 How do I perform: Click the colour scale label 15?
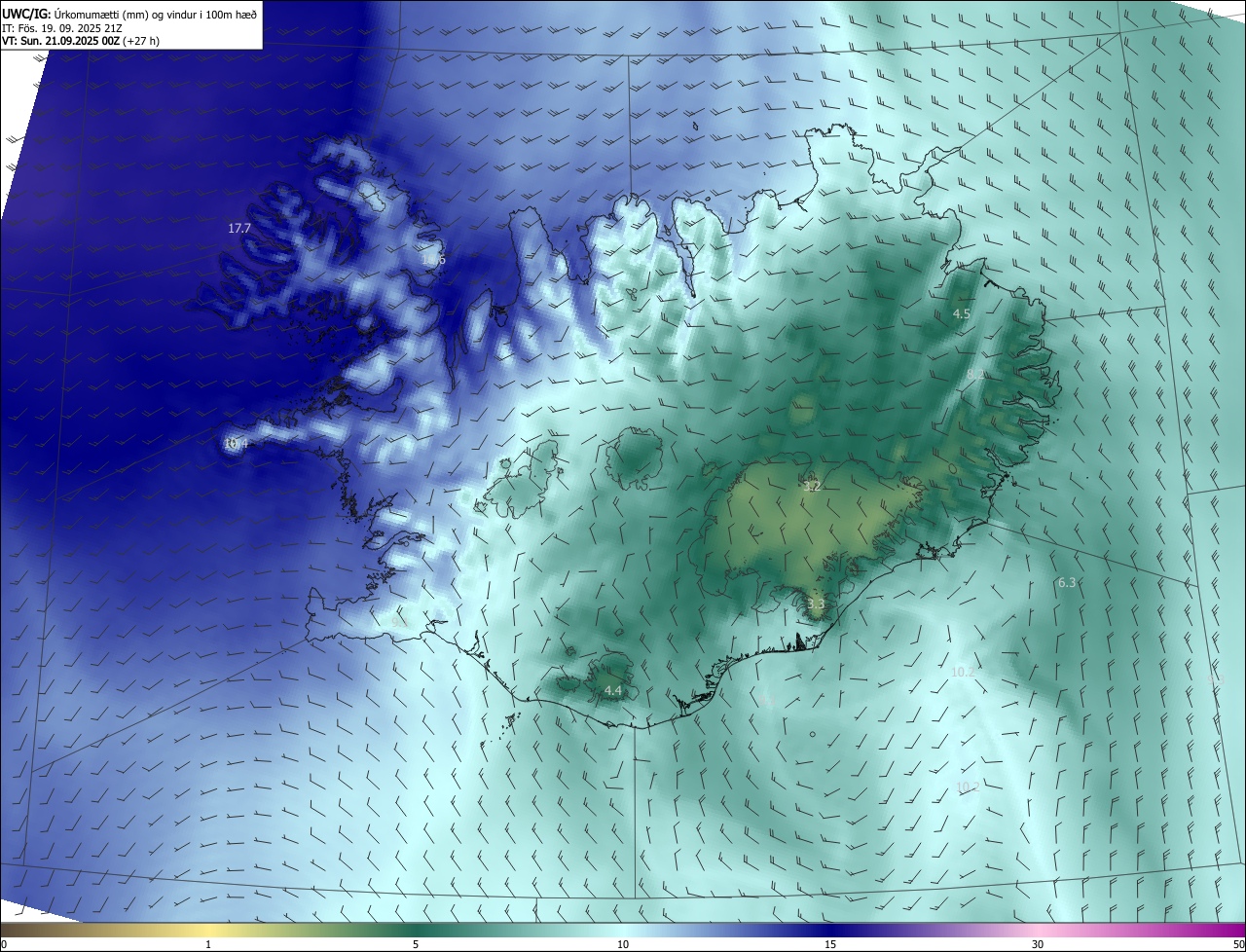(x=830, y=944)
